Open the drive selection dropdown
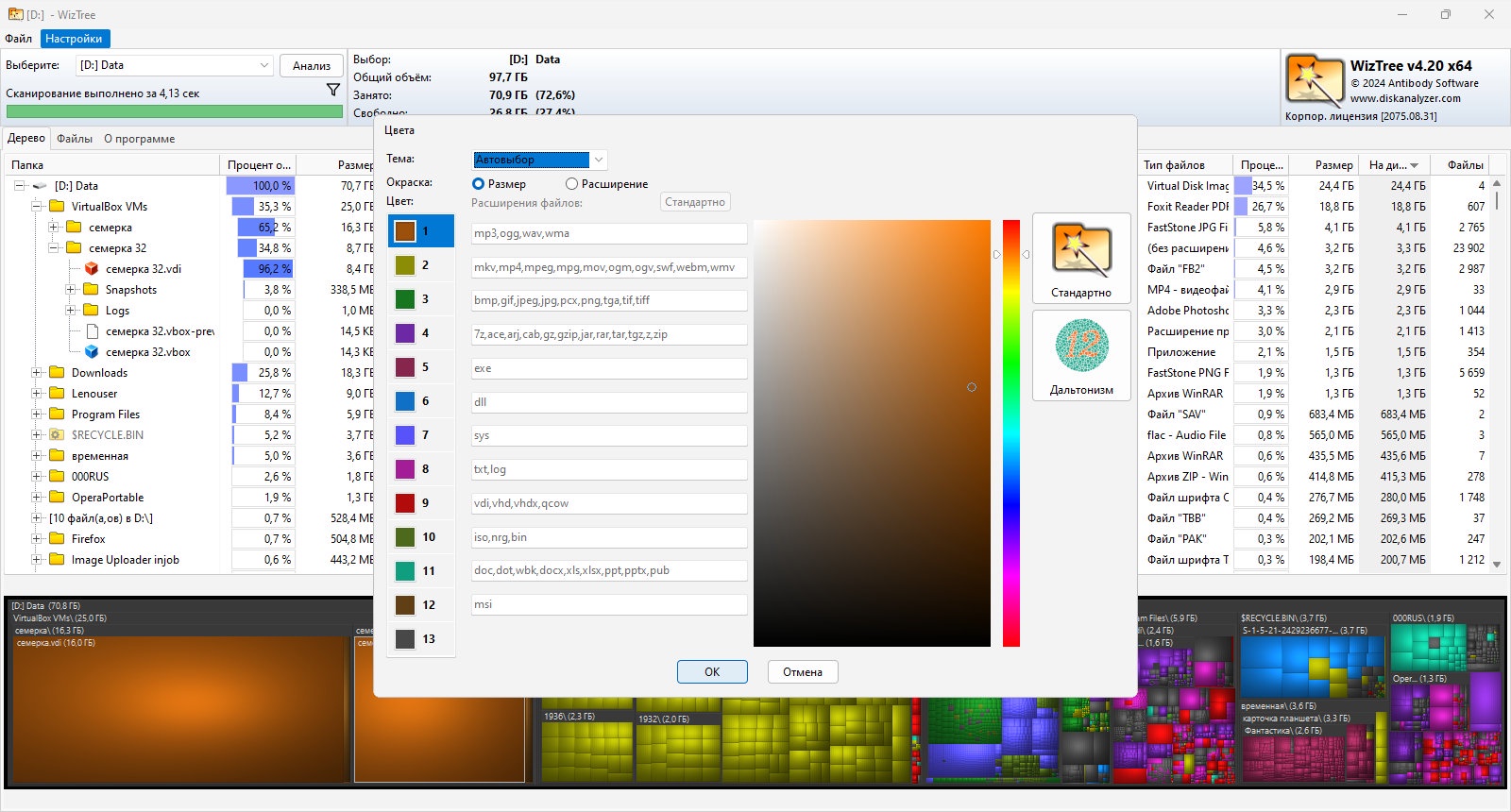This screenshot has width=1511, height=812. 175,65
